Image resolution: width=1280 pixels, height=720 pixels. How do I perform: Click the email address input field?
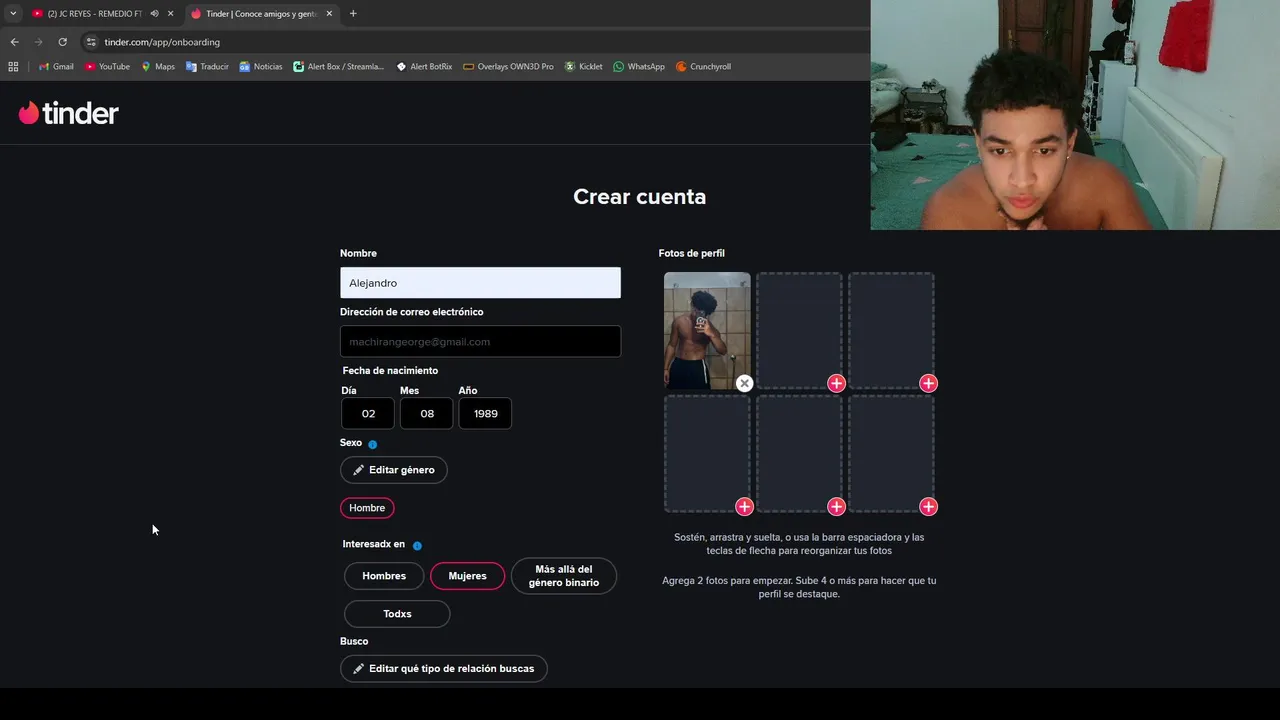click(x=480, y=341)
